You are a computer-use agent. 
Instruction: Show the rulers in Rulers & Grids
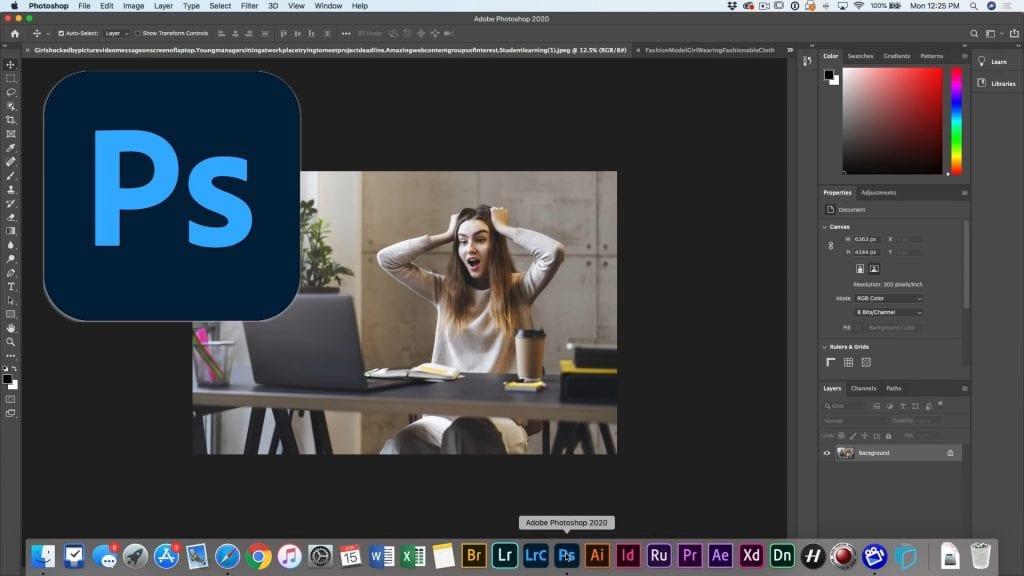coord(831,362)
